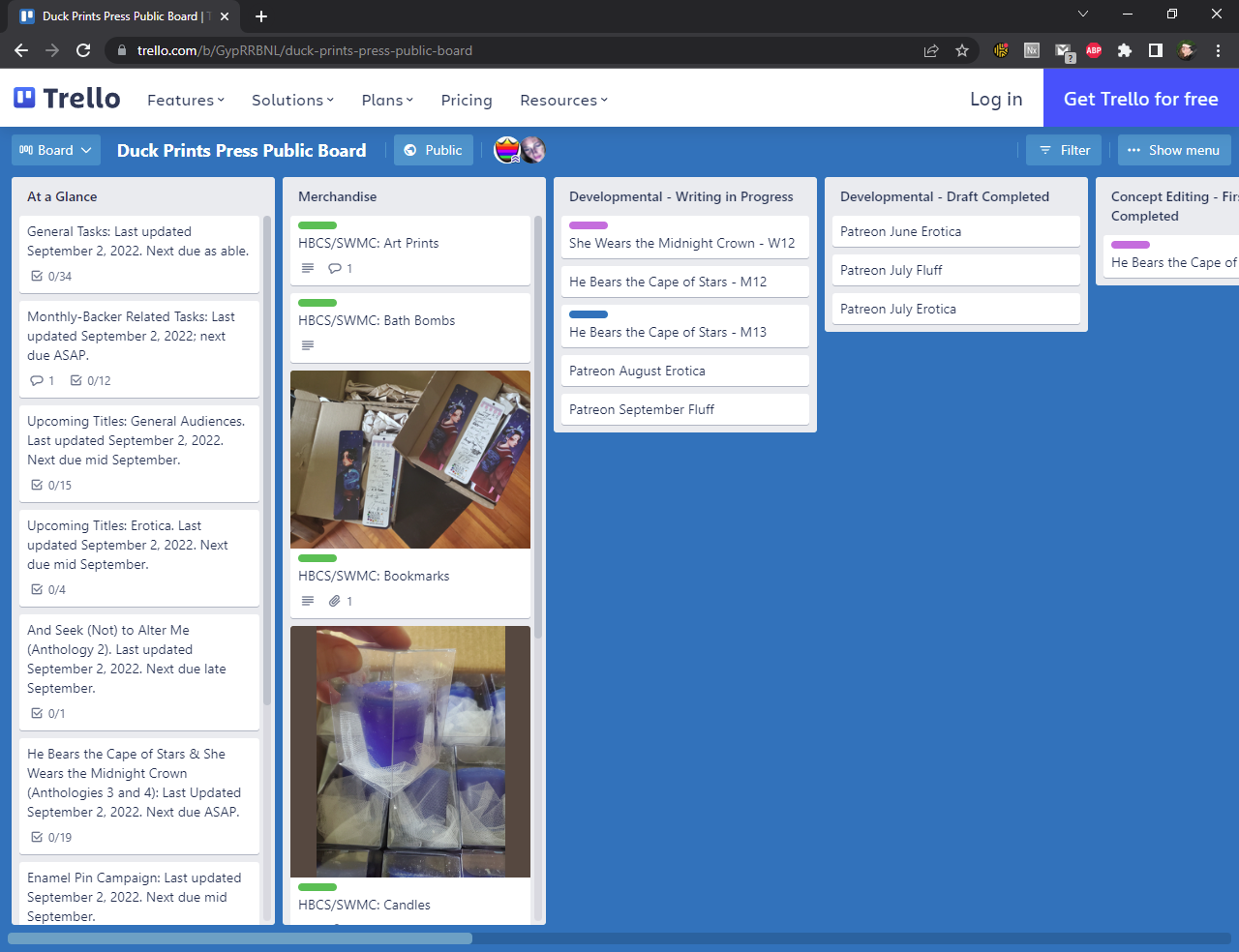Viewport: 1239px width, 952px height.
Task: Click the rainbow board member avatar
Action: click(507, 150)
